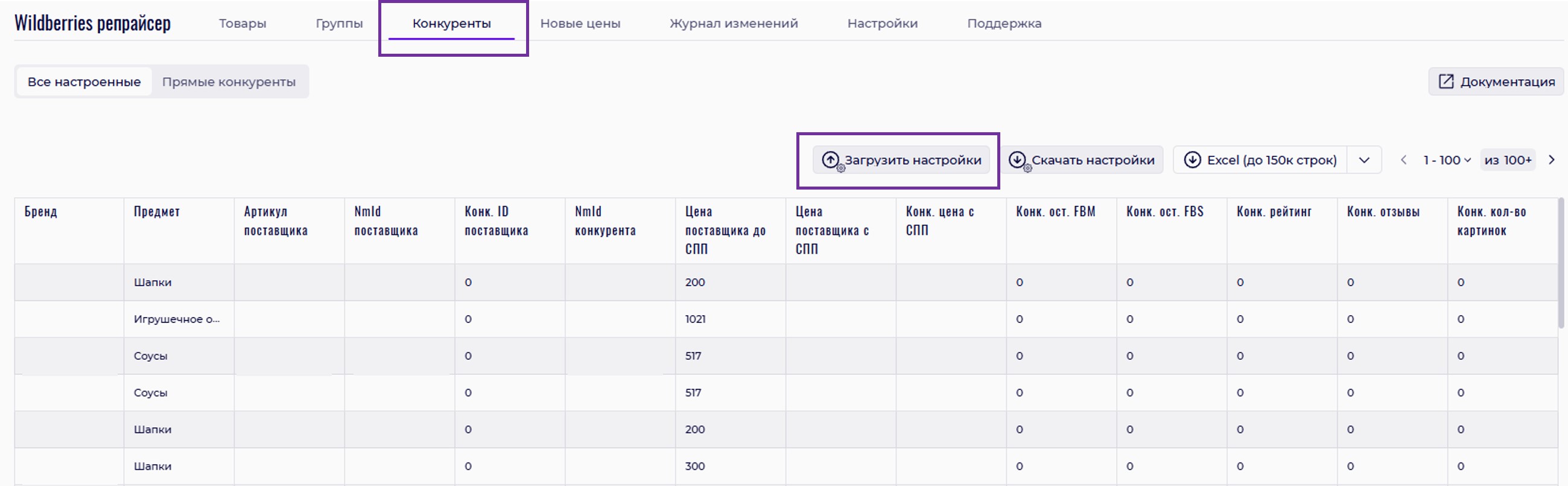Open the Журнал изменений tab

coord(734,24)
